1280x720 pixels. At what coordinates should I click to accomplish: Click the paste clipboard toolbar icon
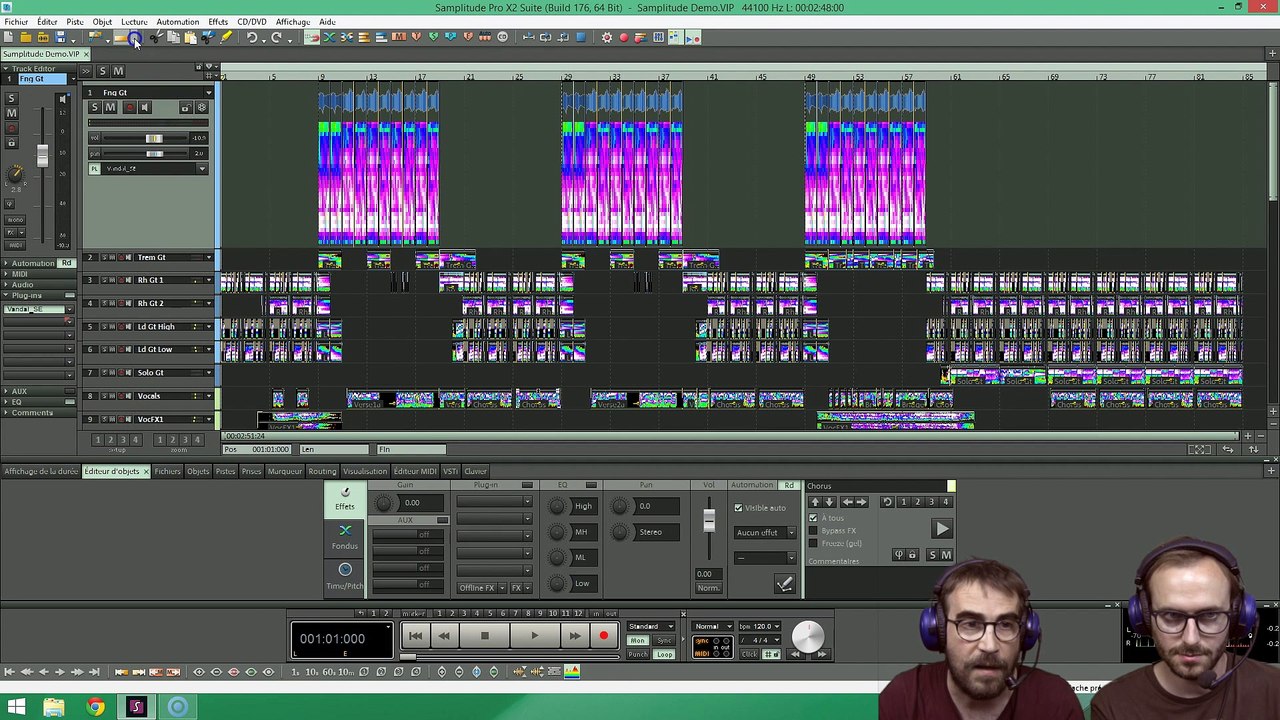[190, 38]
